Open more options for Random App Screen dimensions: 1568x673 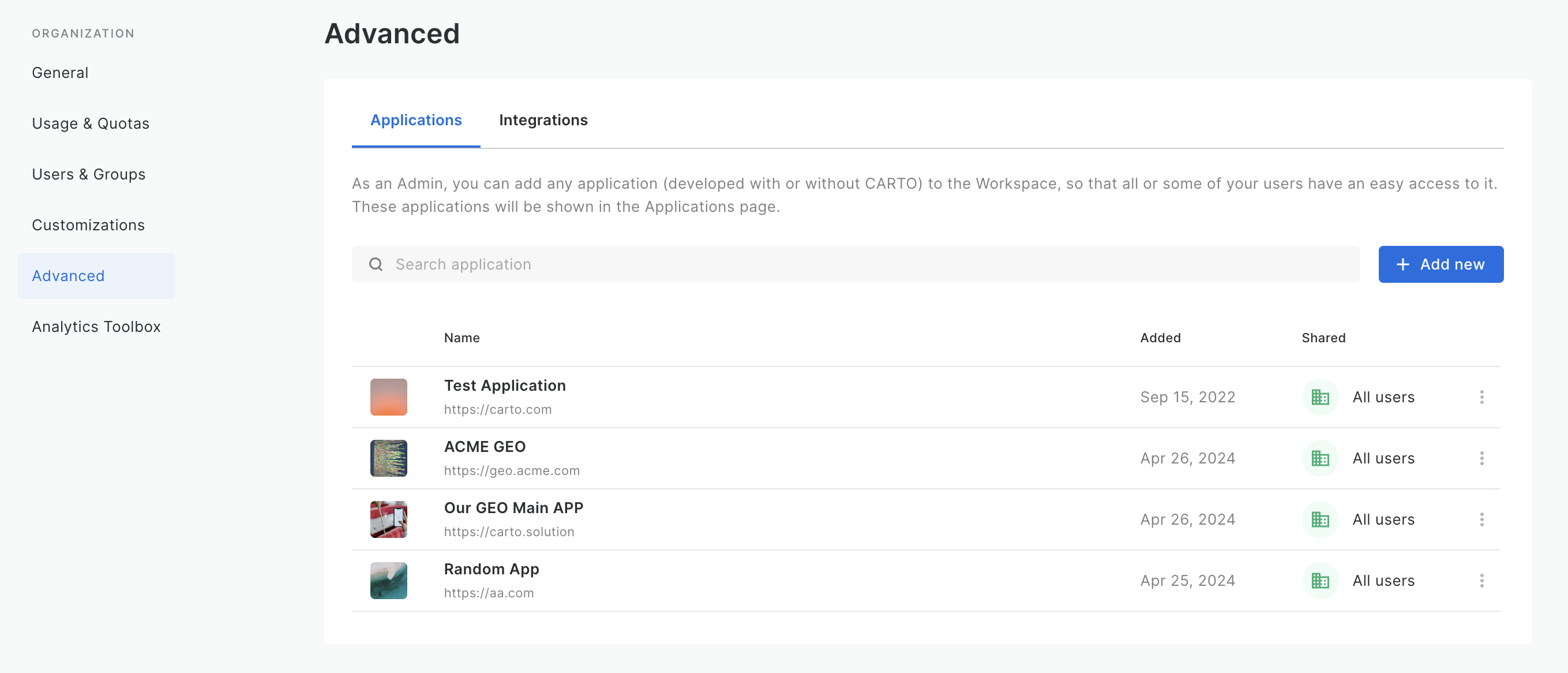[x=1481, y=581]
